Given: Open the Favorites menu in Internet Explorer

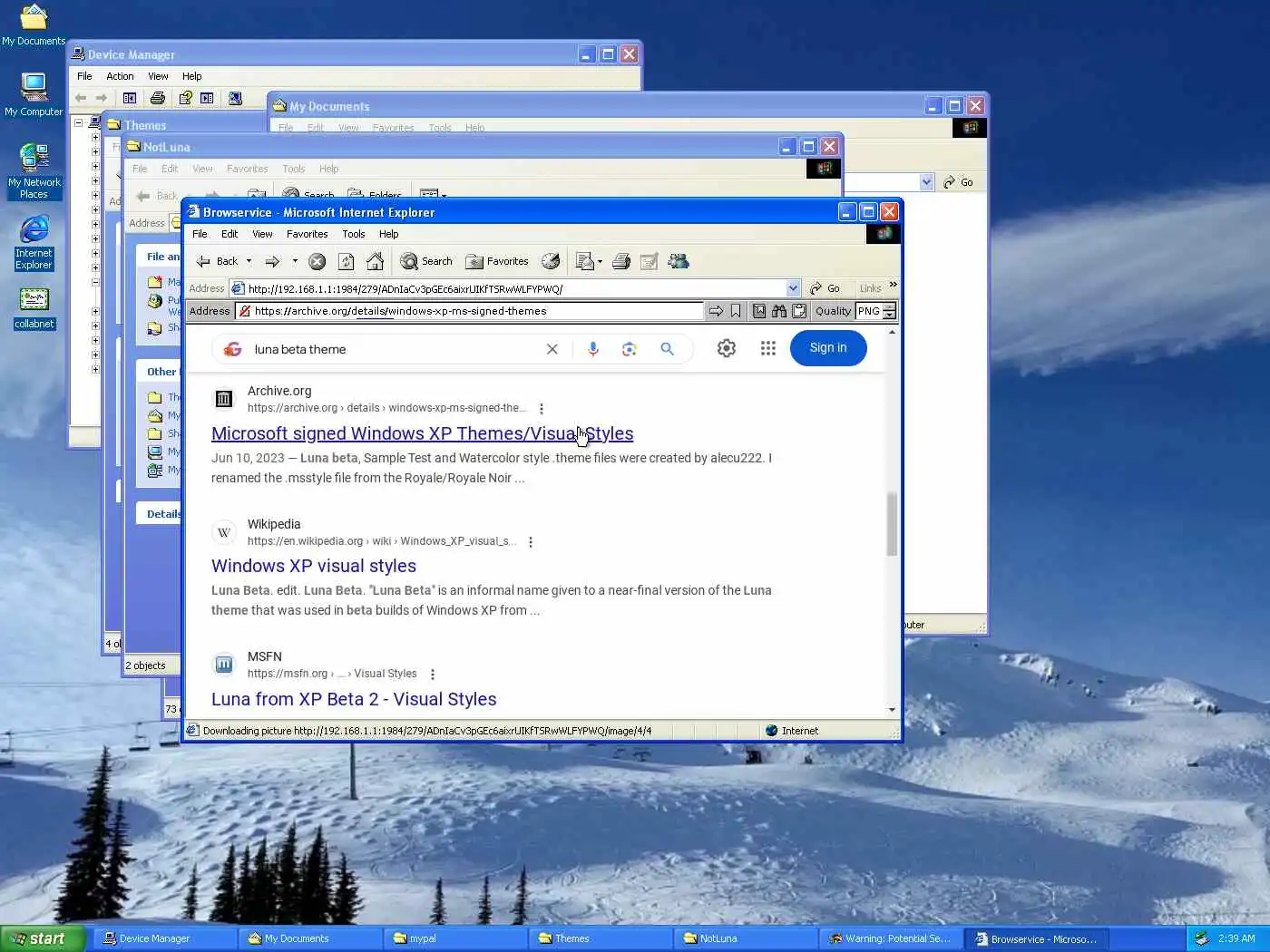Looking at the screenshot, I should (x=307, y=234).
